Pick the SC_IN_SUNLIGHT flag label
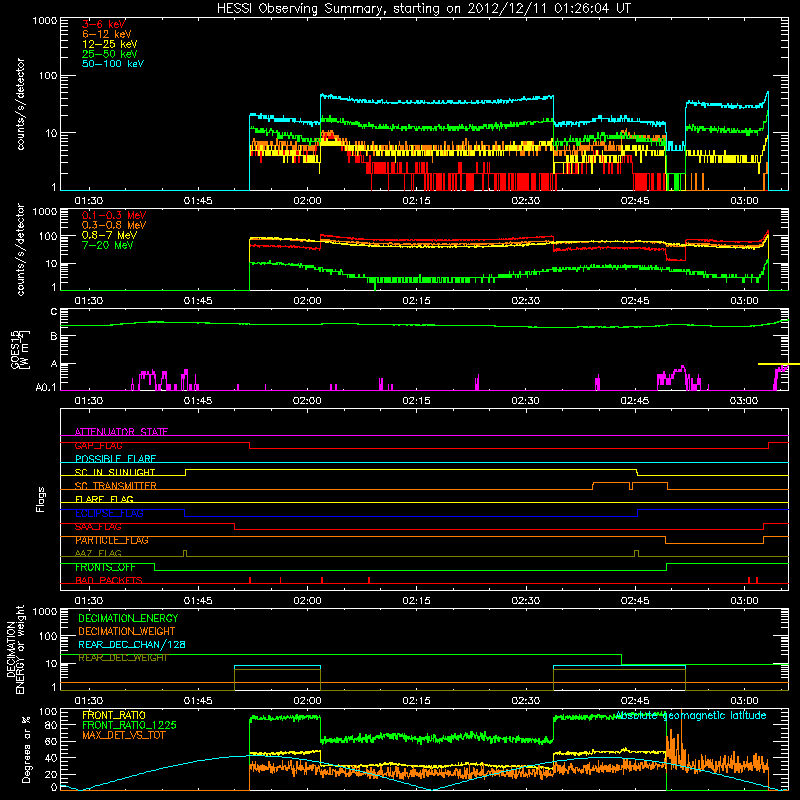This screenshot has width=800, height=800. [115, 472]
